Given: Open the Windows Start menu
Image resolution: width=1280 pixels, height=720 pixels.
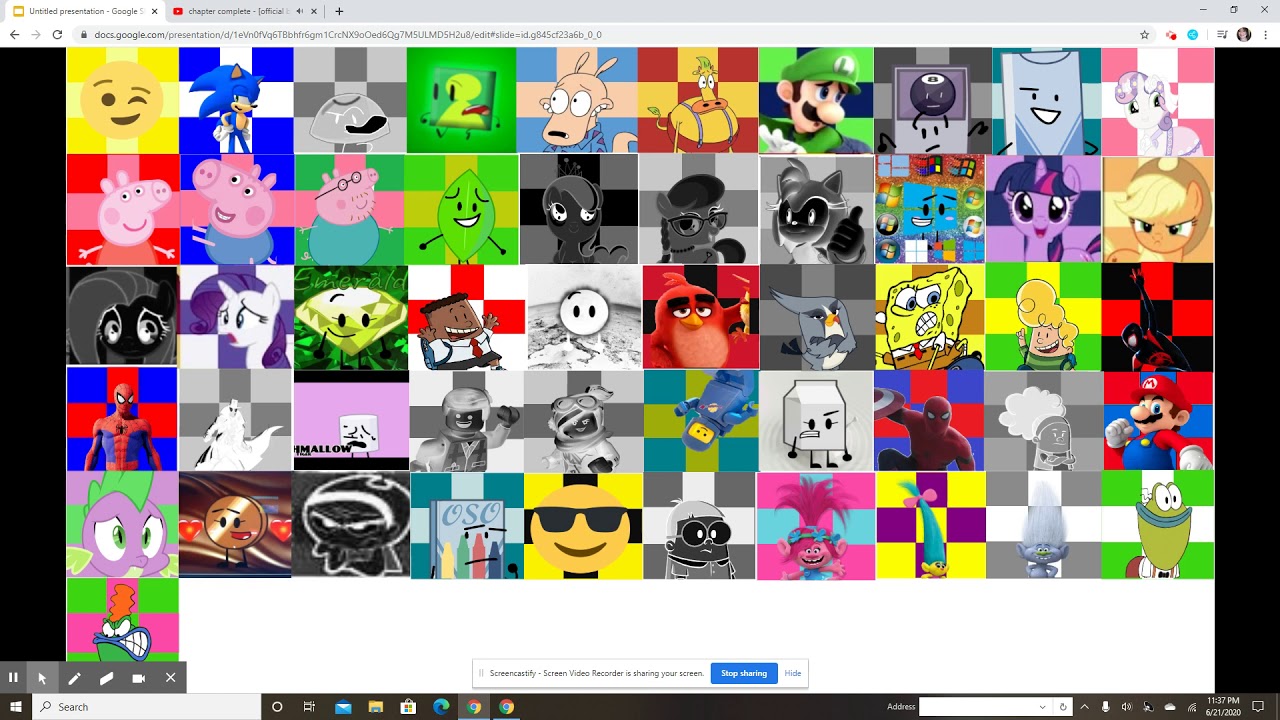Looking at the screenshot, I should (x=15, y=706).
